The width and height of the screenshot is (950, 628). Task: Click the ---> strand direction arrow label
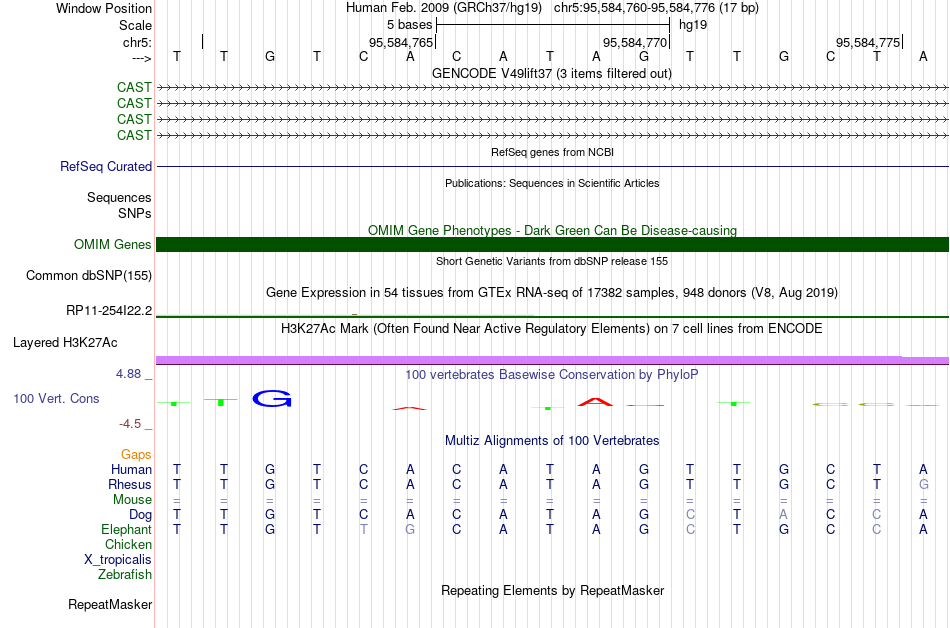tap(141, 58)
